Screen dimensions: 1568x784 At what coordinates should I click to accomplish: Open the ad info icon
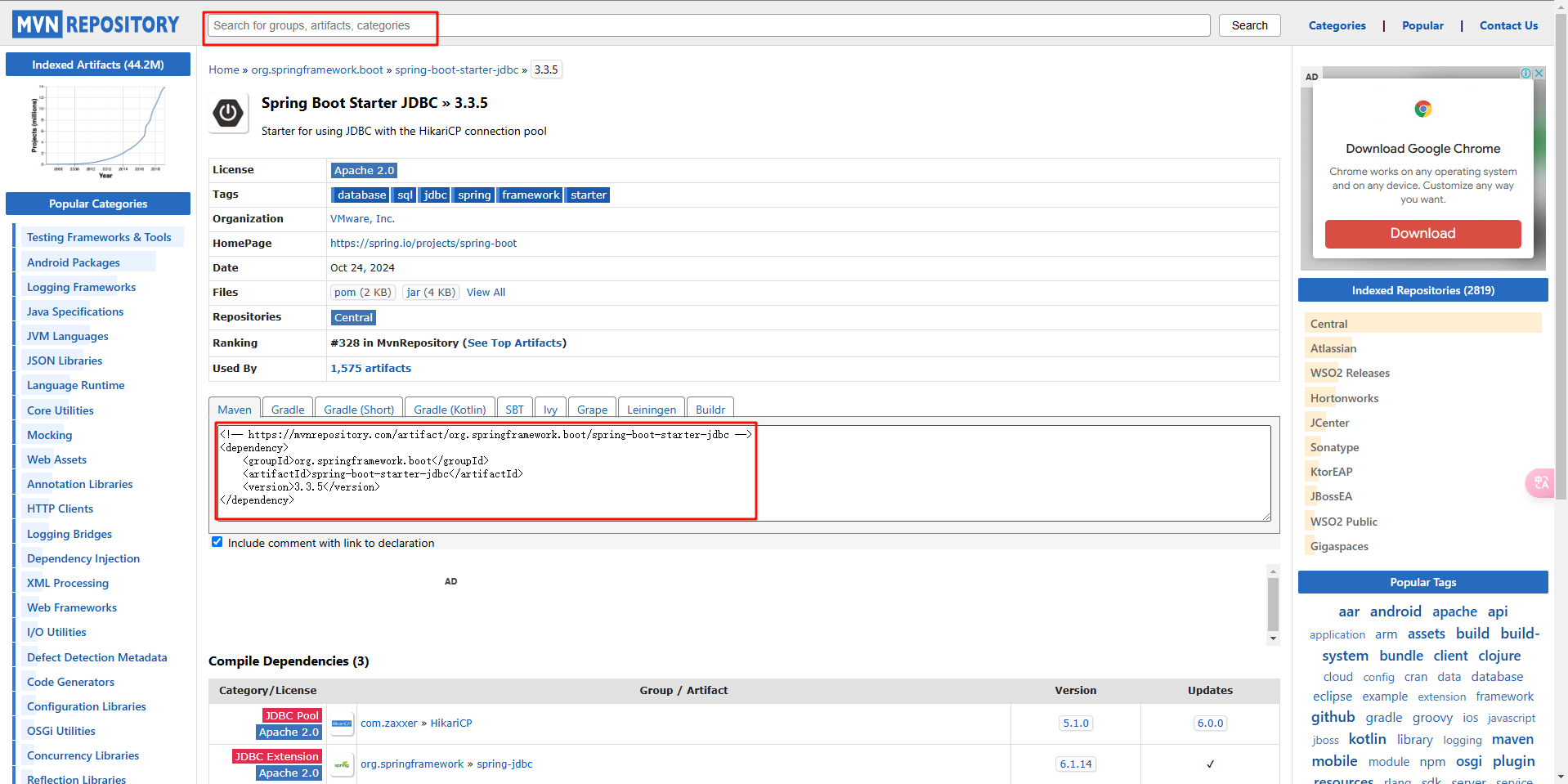point(1525,74)
